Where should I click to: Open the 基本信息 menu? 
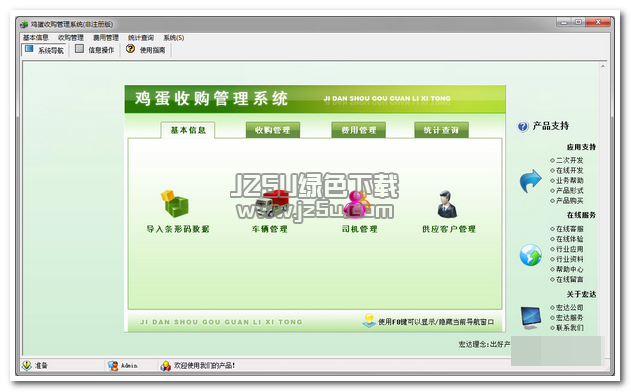point(35,37)
